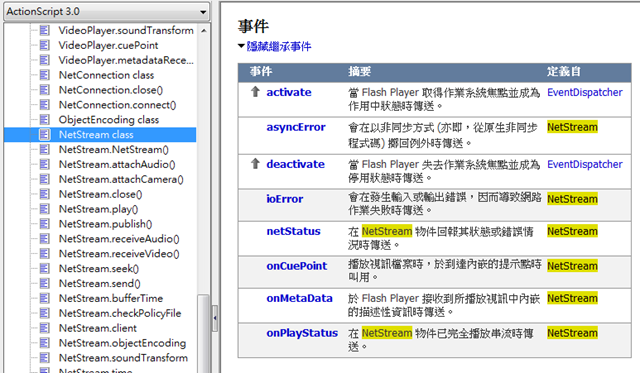Select NetStream.attachAudio() topic

[117, 164]
